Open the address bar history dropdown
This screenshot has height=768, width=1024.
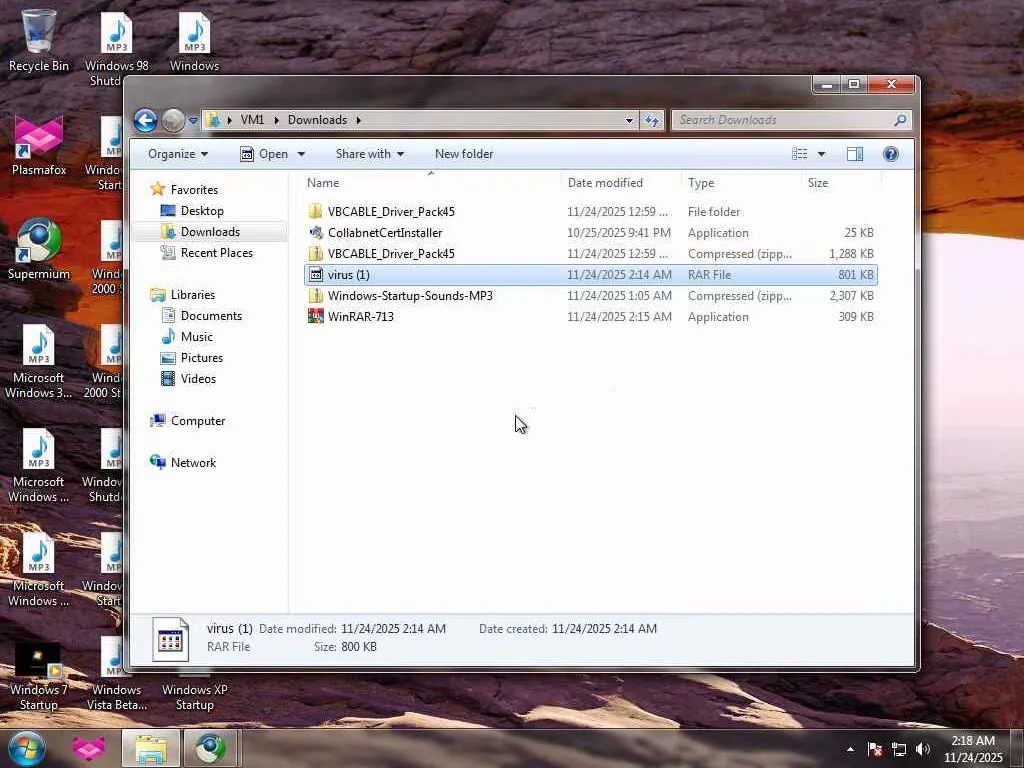pyautogui.click(x=629, y=120)
